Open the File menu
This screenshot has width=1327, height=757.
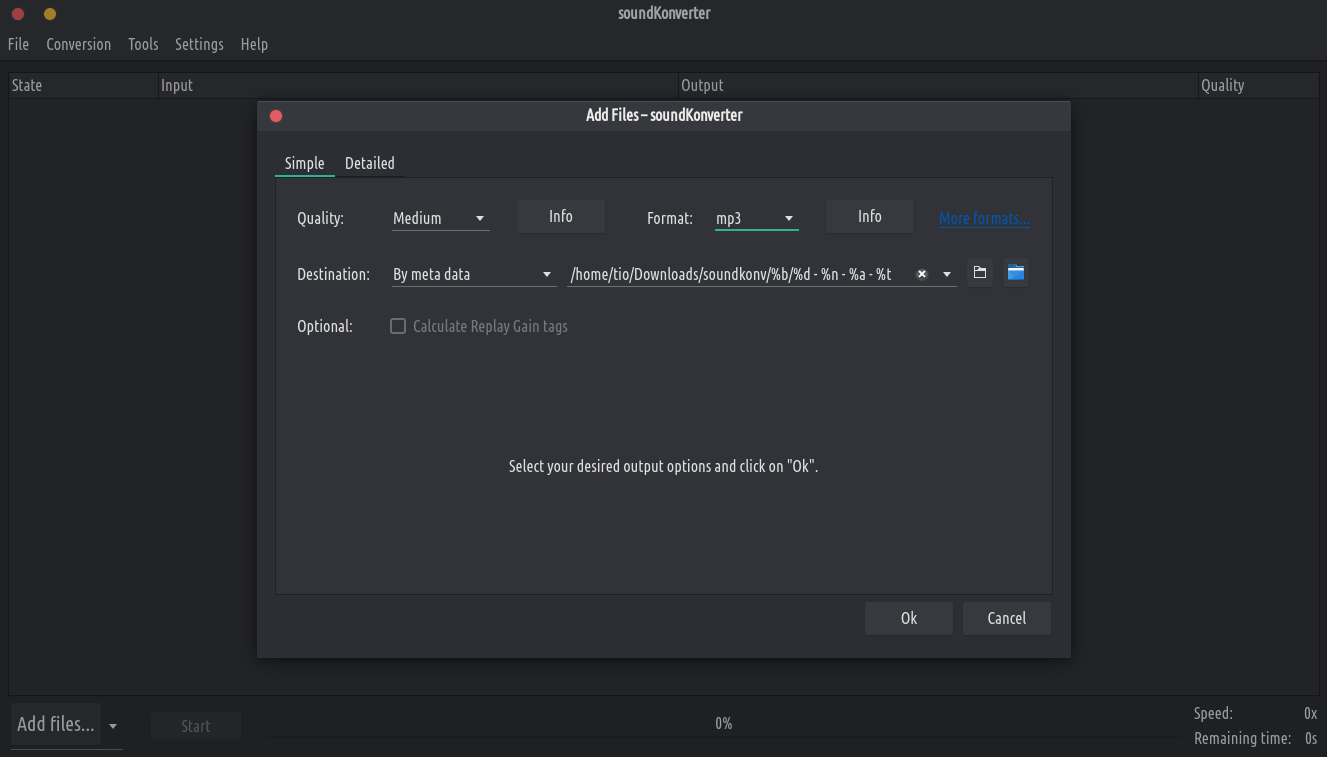coord(18,44)
